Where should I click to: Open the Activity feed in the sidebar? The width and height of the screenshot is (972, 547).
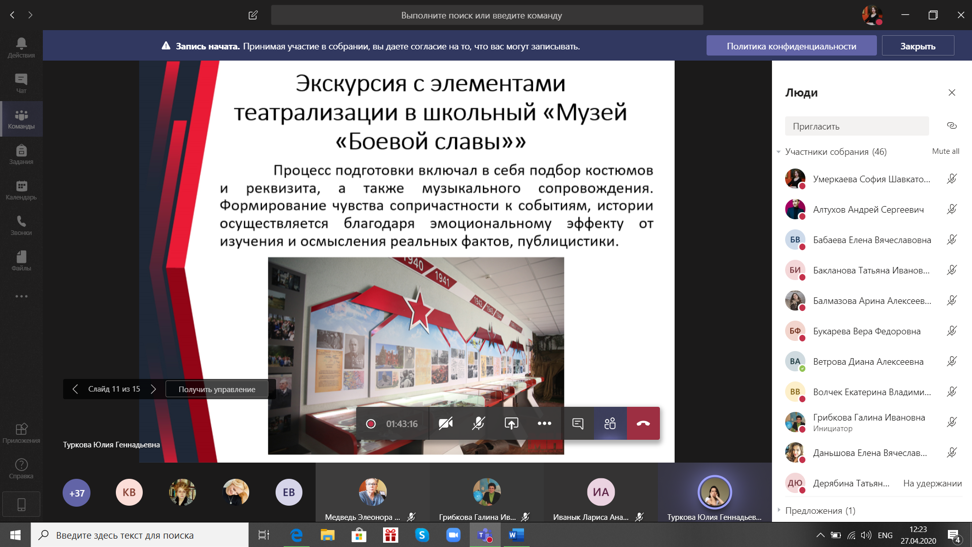pyautogui.click(x=21, y=46)
